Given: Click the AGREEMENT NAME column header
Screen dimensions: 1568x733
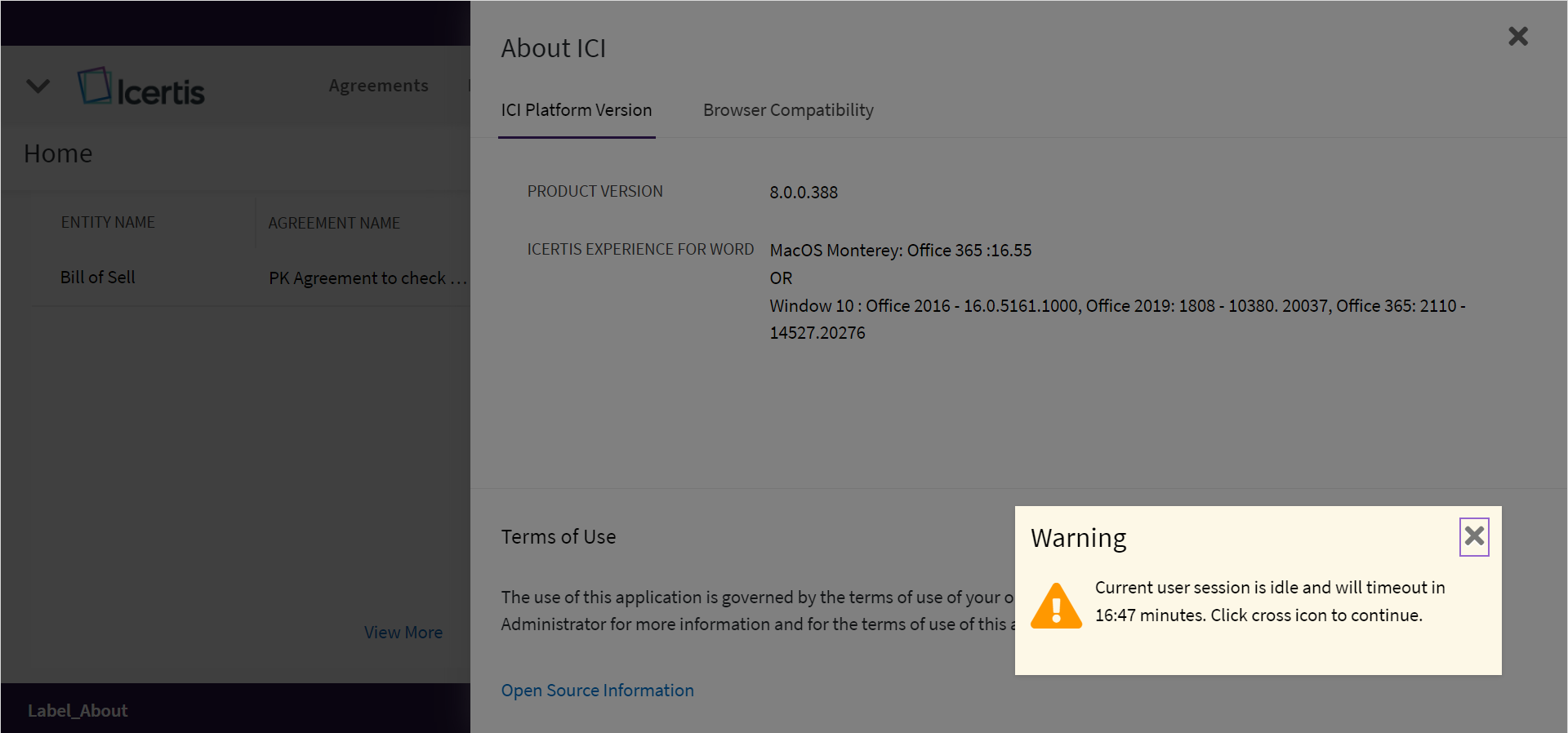Looking at the screenshot, I should tap(334, 223).
